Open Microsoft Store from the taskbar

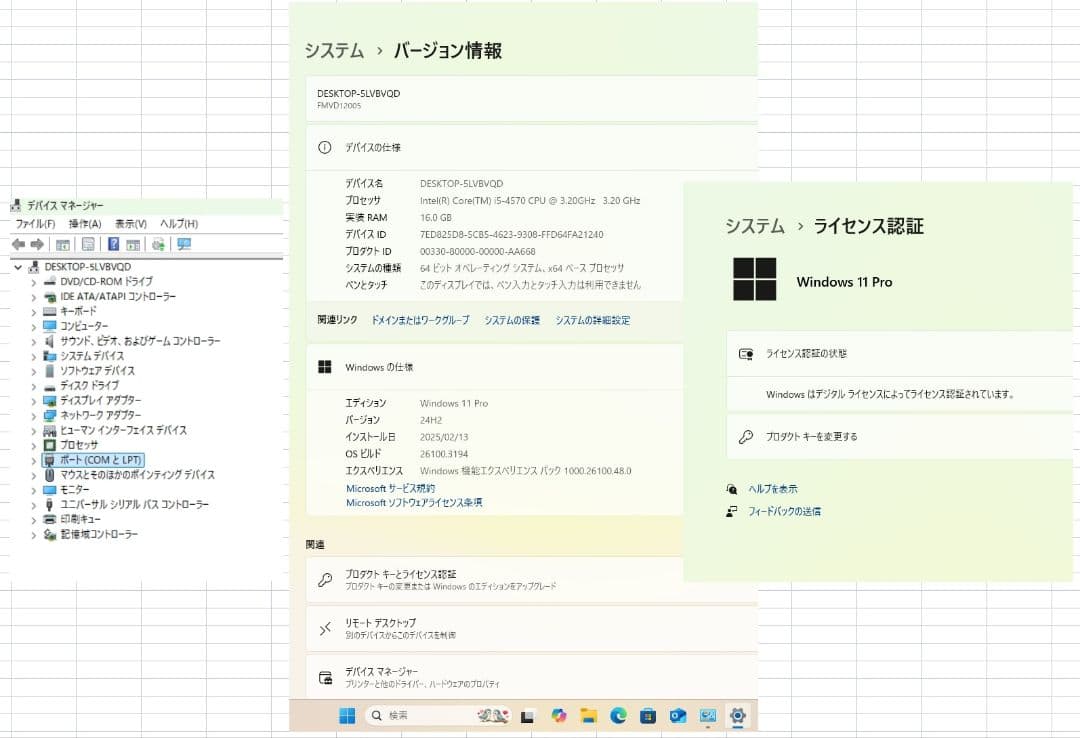coord(648,715)
